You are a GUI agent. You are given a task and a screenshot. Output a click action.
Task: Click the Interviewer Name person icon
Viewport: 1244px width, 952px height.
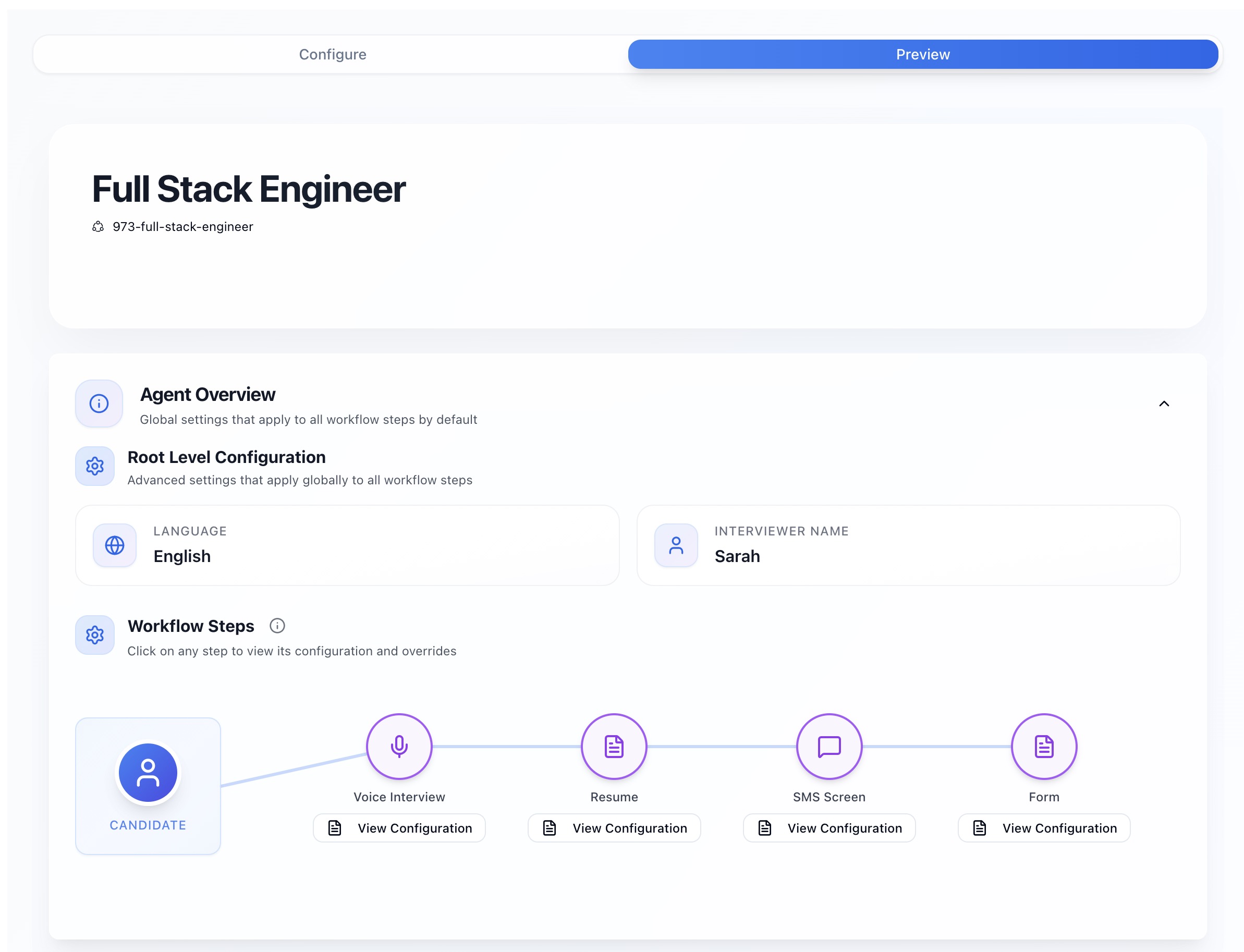(676, 545)
